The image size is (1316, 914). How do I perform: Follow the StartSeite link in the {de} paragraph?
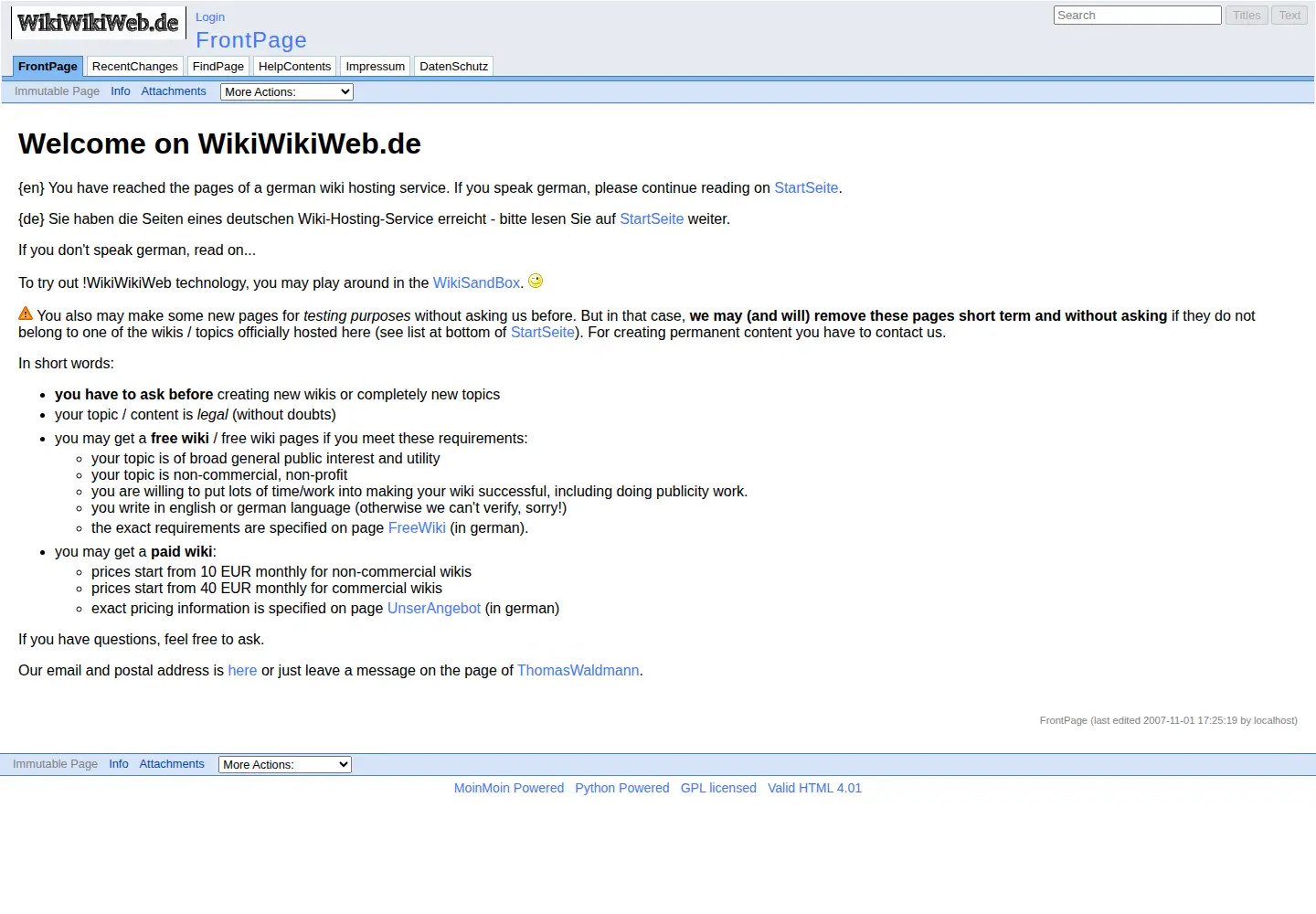coord(652,218)
